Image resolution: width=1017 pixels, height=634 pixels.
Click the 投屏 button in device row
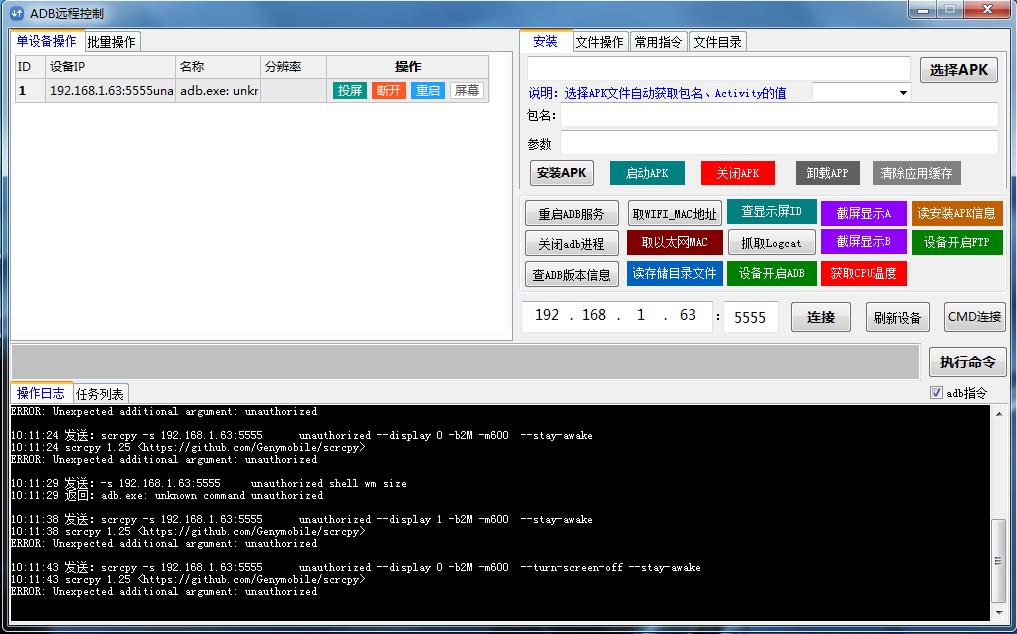click(x=349, y=90)
